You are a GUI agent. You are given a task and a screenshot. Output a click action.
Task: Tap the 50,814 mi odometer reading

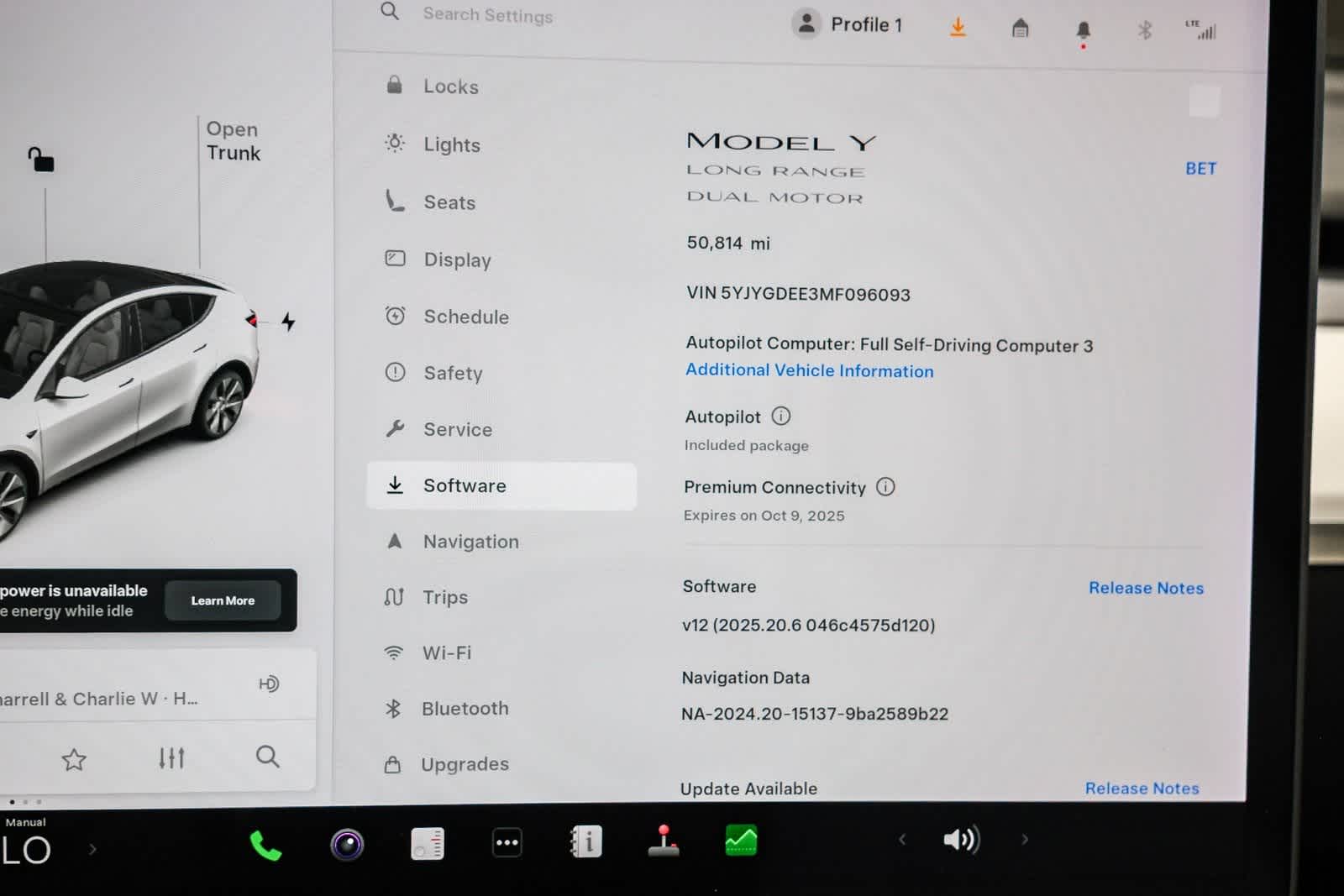coord(728,244)
